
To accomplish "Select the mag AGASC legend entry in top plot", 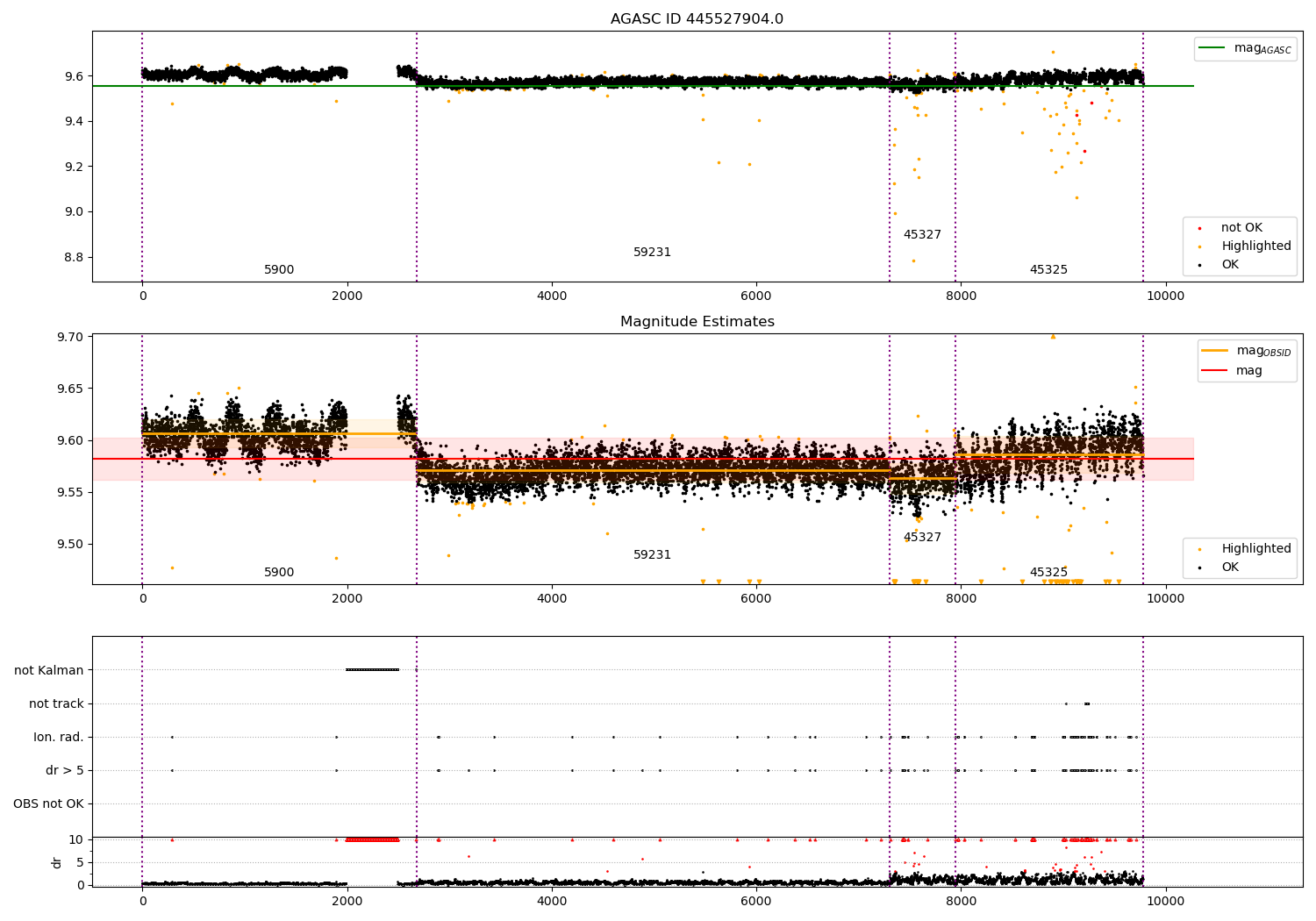I will click(x=1245, y=48).
